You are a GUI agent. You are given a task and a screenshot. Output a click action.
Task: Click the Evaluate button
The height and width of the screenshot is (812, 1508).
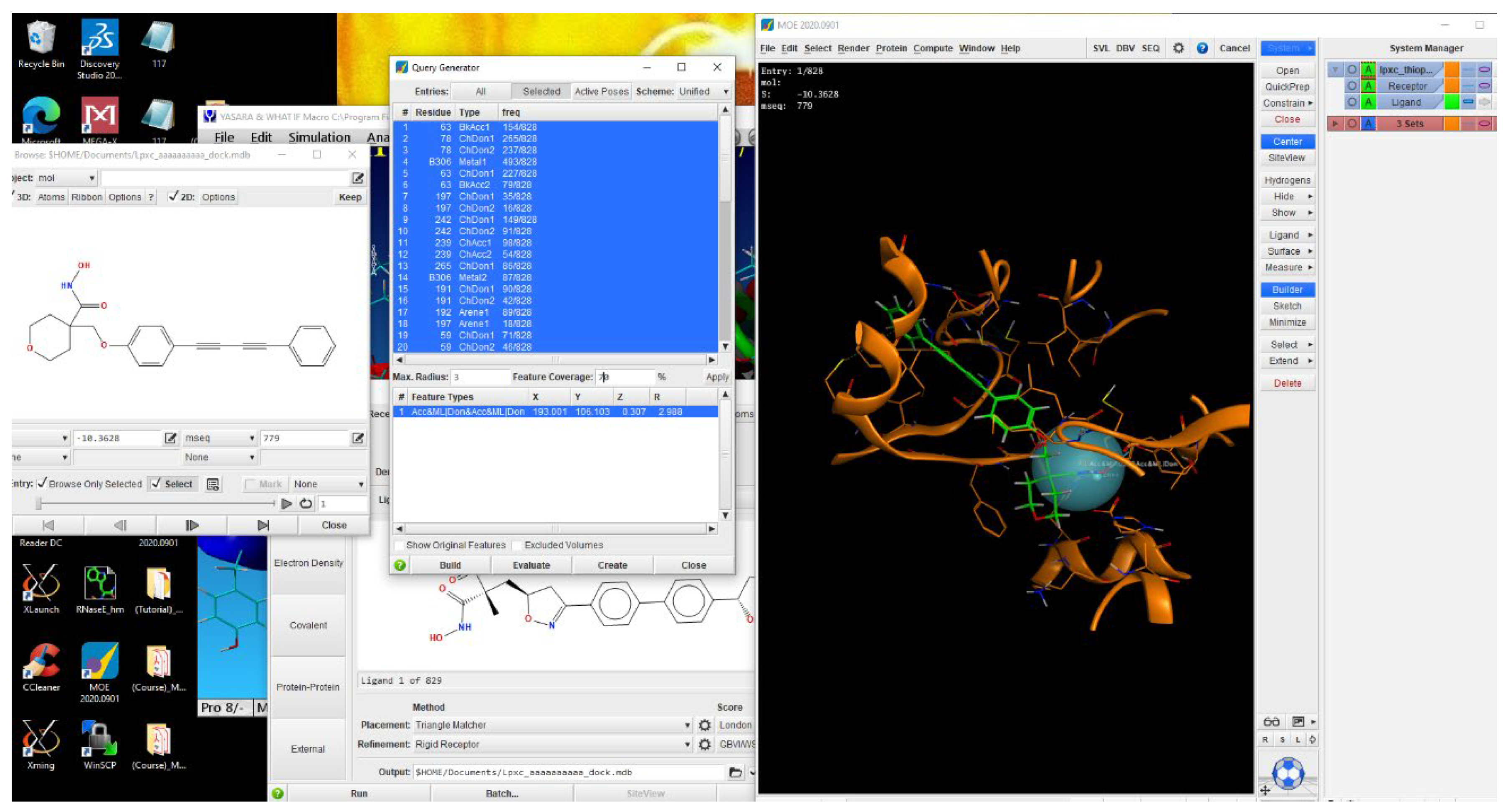pyautogui.click(x=531, y=565)
